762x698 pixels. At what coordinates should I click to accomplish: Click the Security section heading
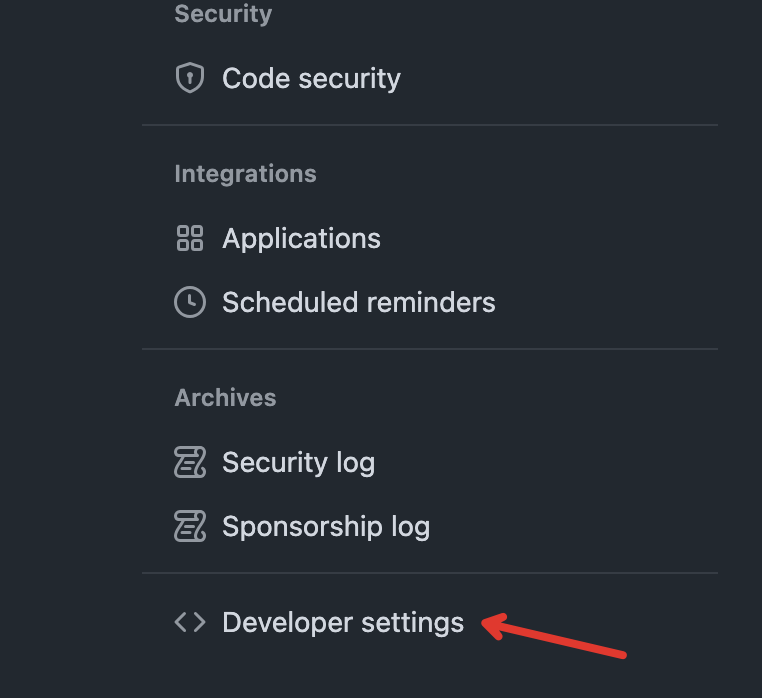(x=223, y=14)
